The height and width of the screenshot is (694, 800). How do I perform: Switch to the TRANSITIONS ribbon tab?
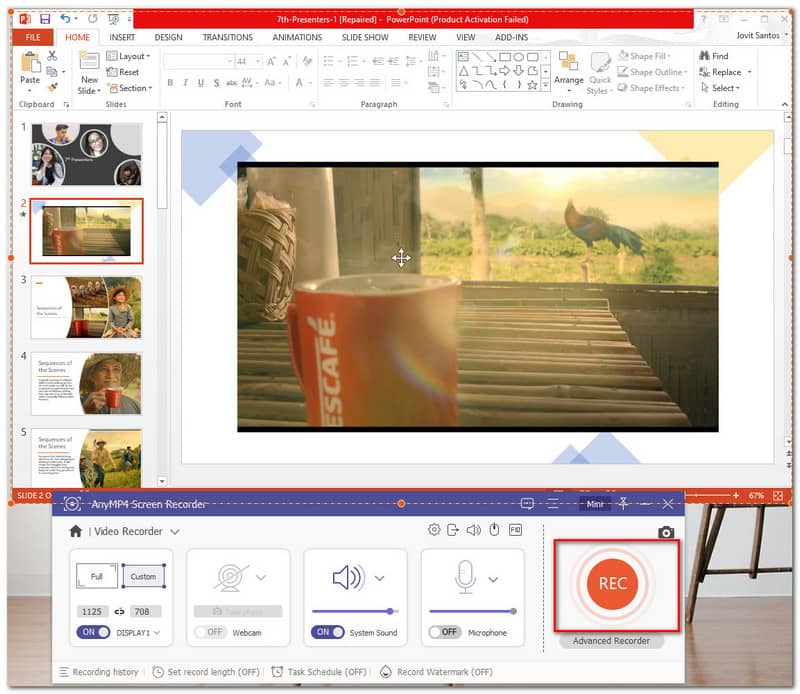click(227, 37)
